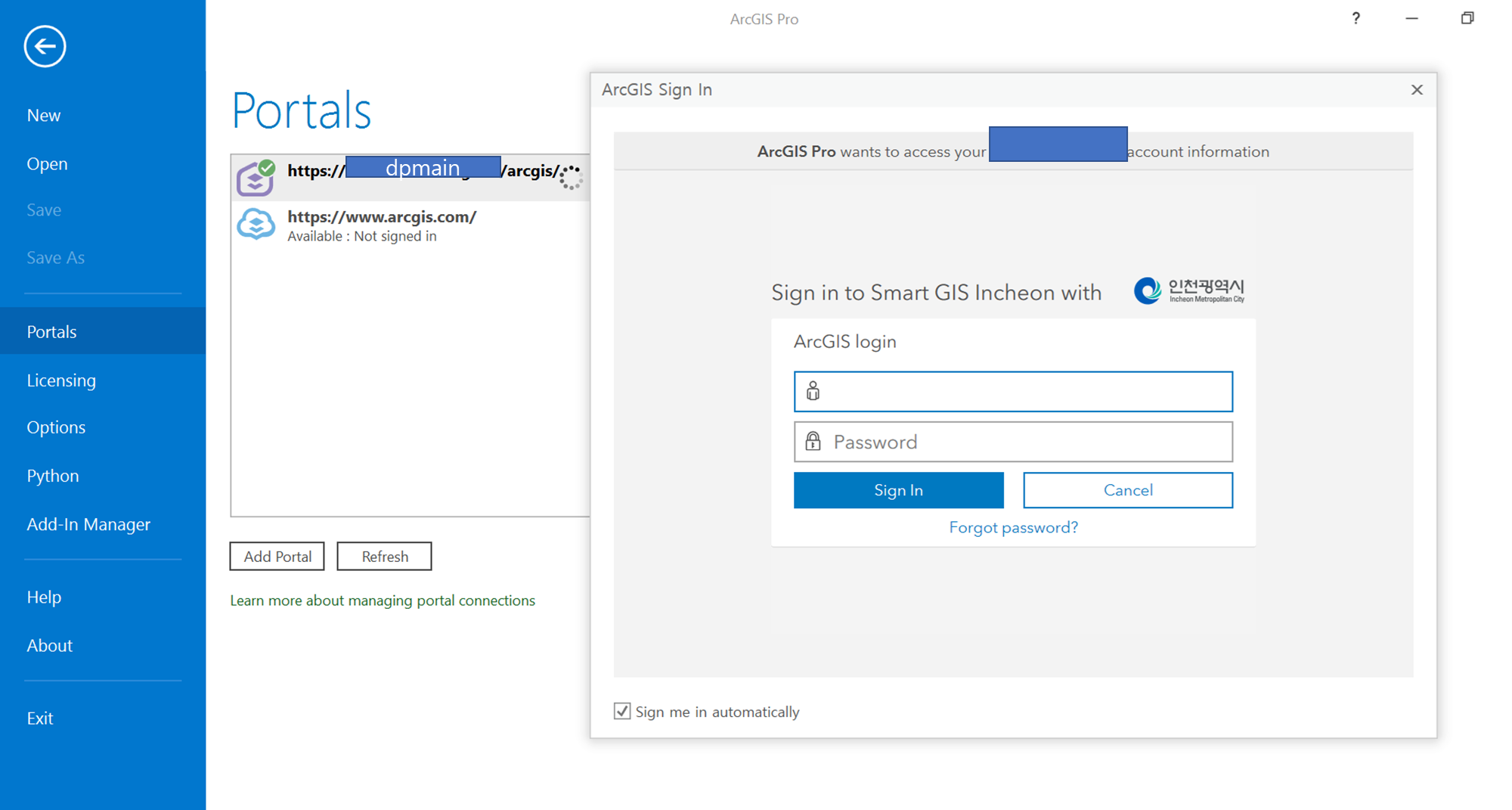This screenshot has height=810, width=1512.
Task: Toggle Sign me in automatically checkbox
Action: tap(622, 711)
